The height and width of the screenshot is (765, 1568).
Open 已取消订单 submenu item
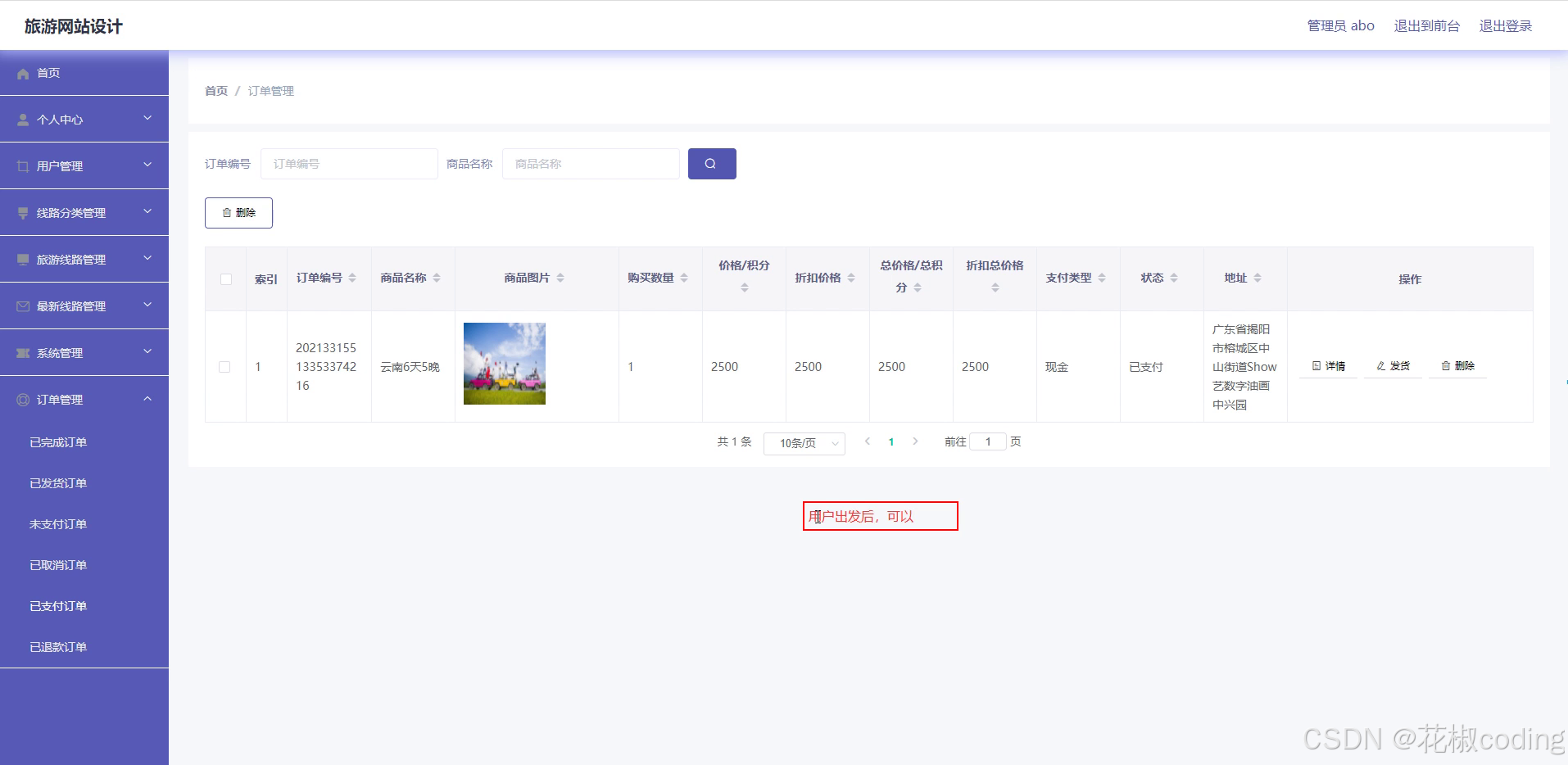point(58,565)
